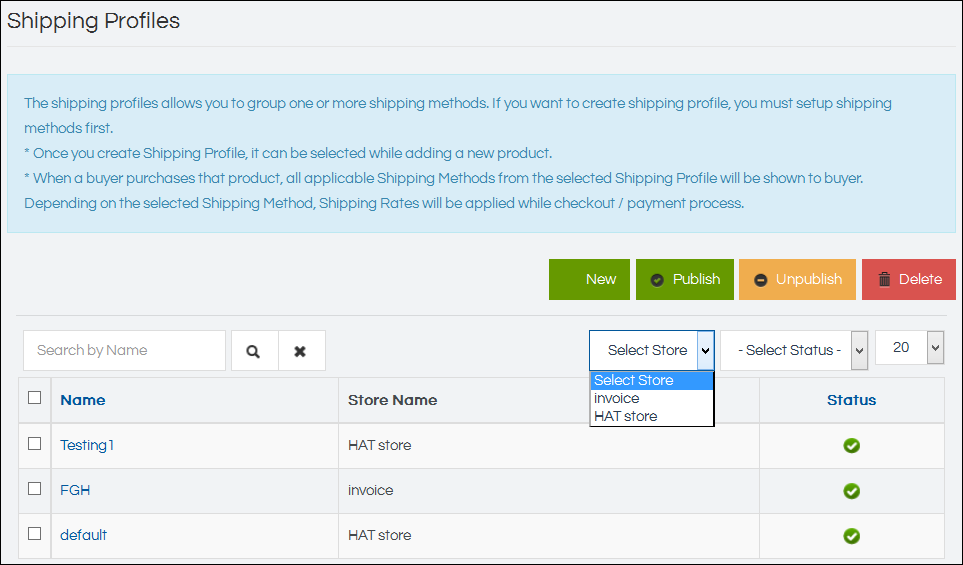
Task: Check the default row checkbox
Action: pyautogui.click(x=34, y=533)
